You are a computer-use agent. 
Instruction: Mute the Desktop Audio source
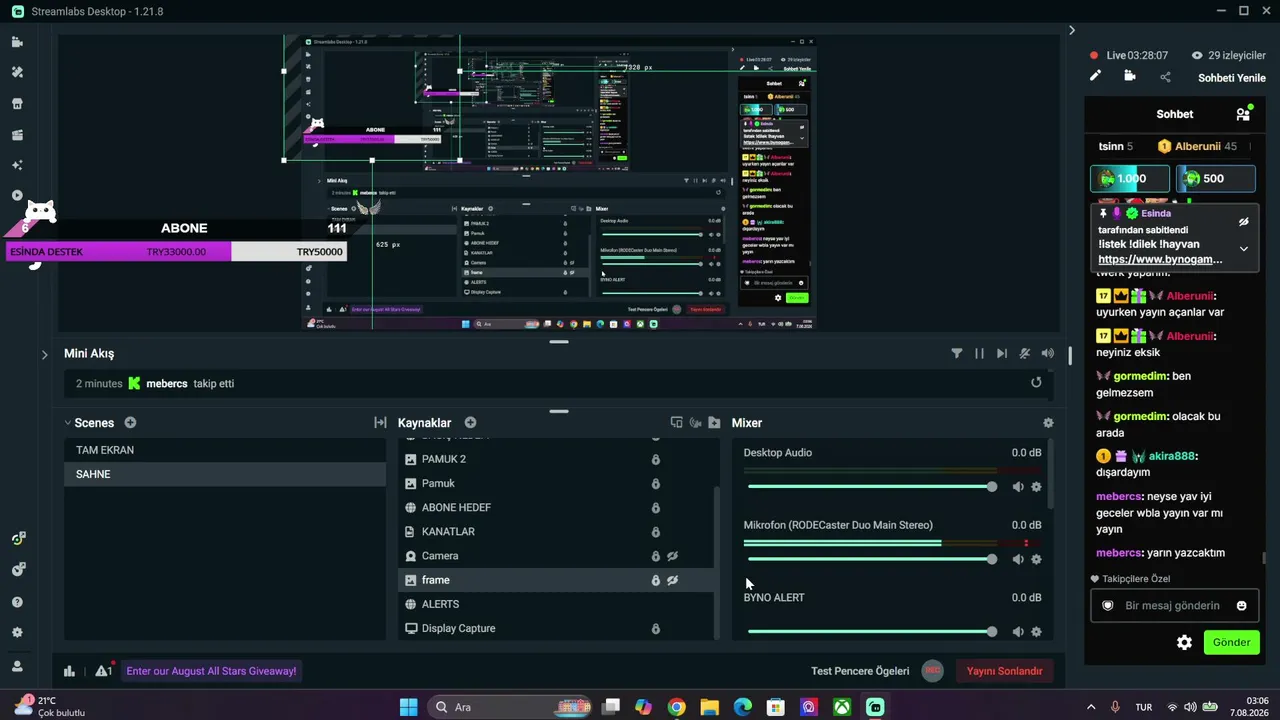[1018, 487]
